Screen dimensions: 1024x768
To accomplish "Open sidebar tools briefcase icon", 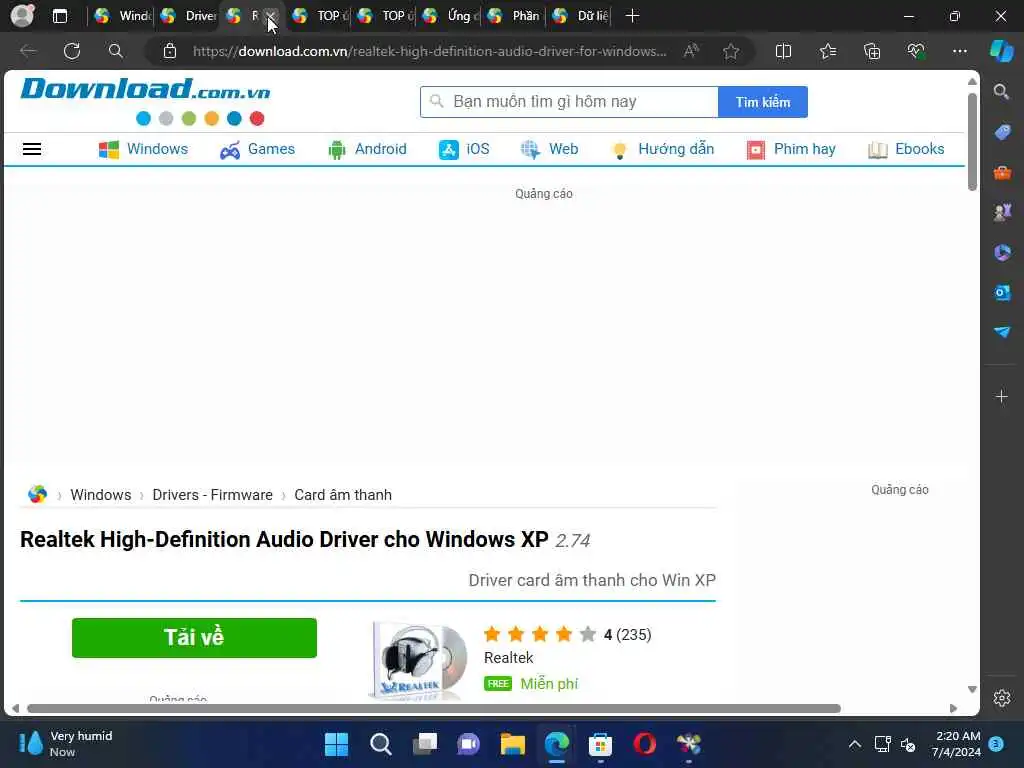I will click(x=1002, y=172).
